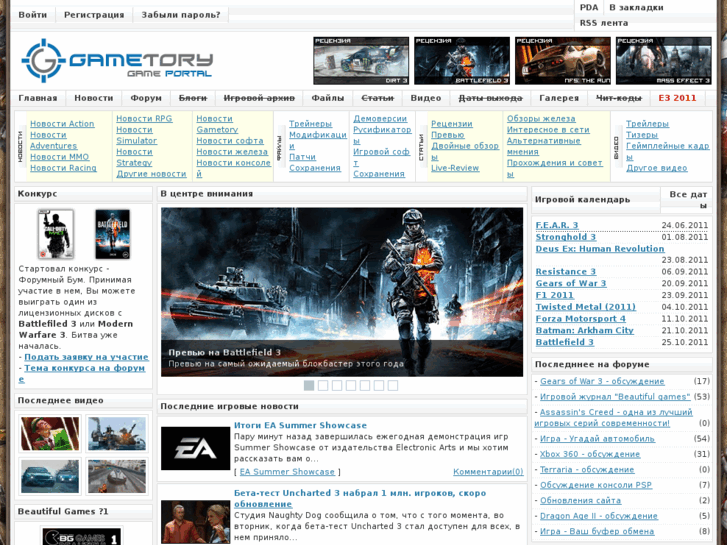Open the Mass Effect 3 review banner
Screen dimensions: 727x545
pos(663,61)
